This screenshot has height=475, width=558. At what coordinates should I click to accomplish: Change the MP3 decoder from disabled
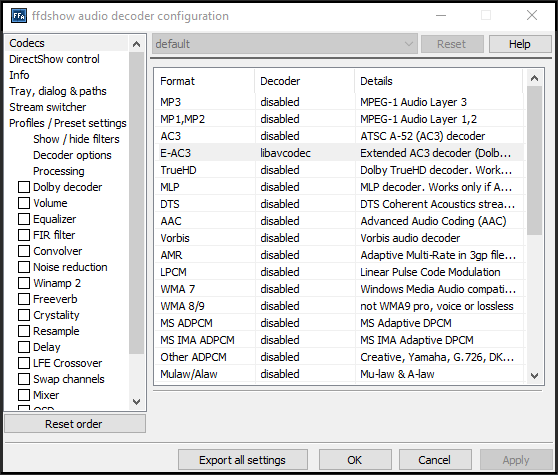tap(280, 102)
